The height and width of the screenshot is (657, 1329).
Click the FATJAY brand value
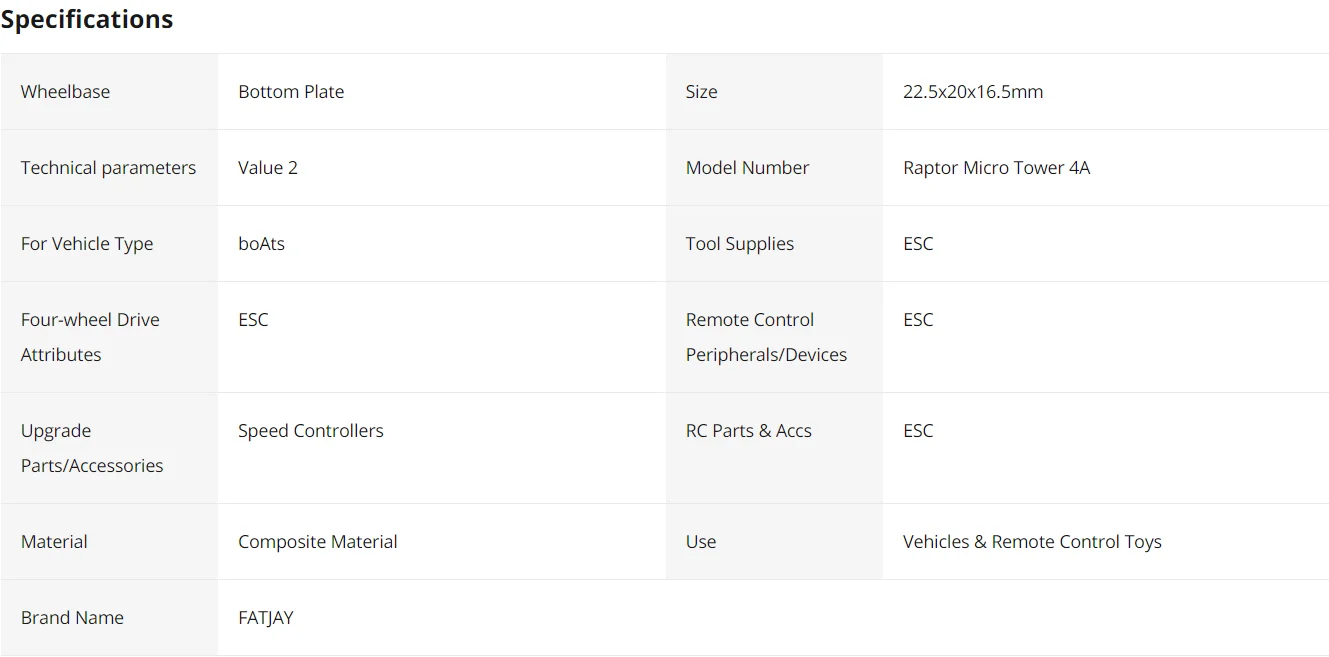pyautogui.click(x=266, y=618)
